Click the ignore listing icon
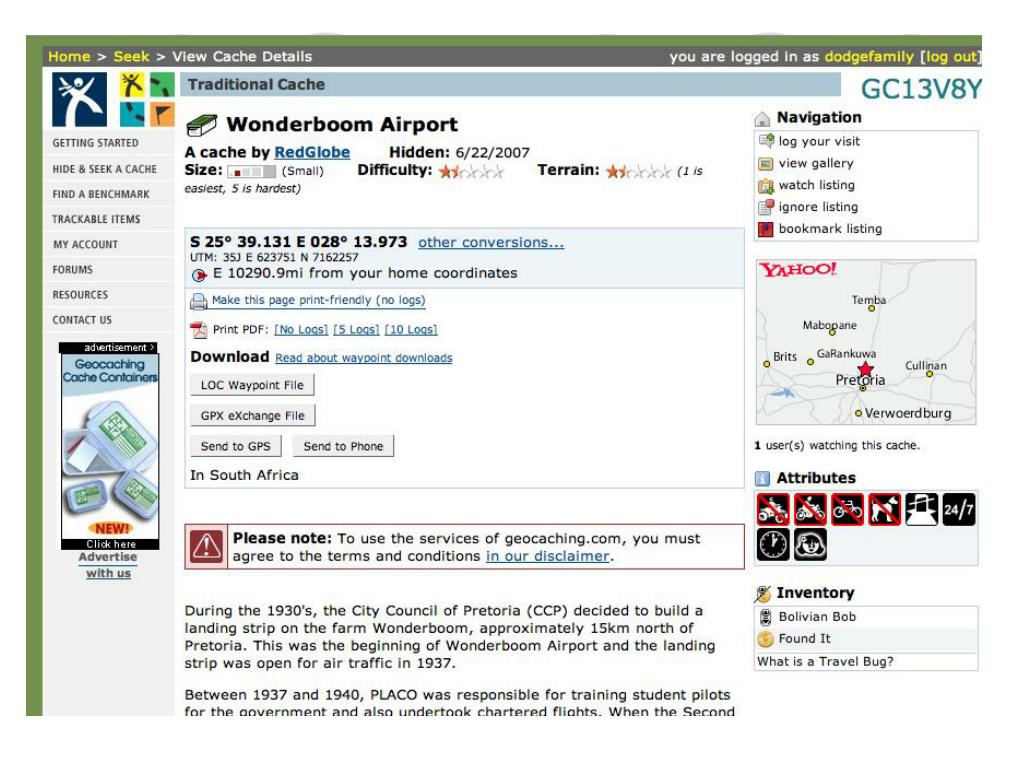1024x768 pixels. click(766, 207)
